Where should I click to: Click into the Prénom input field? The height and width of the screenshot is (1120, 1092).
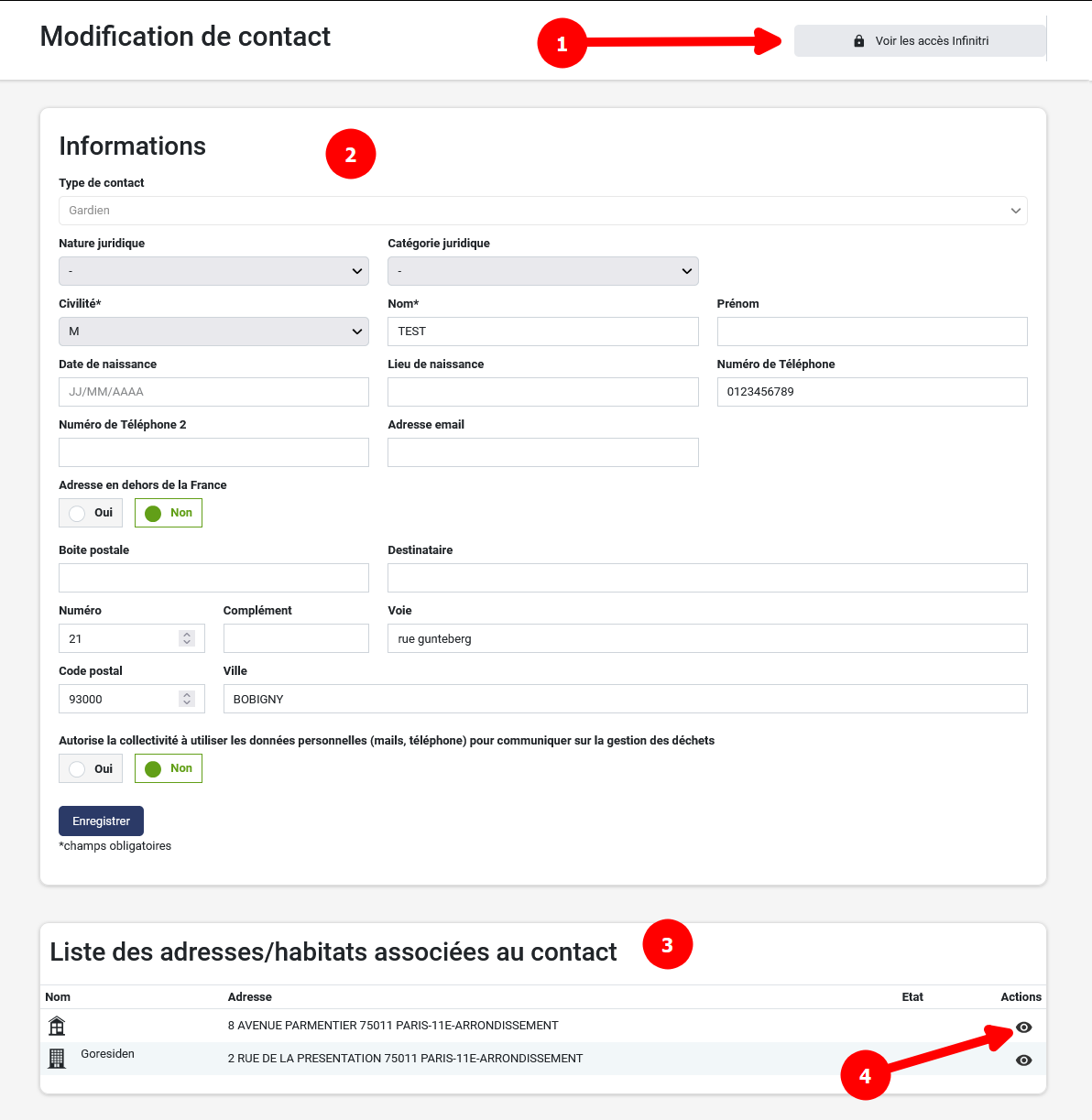(x=871, y=332)
